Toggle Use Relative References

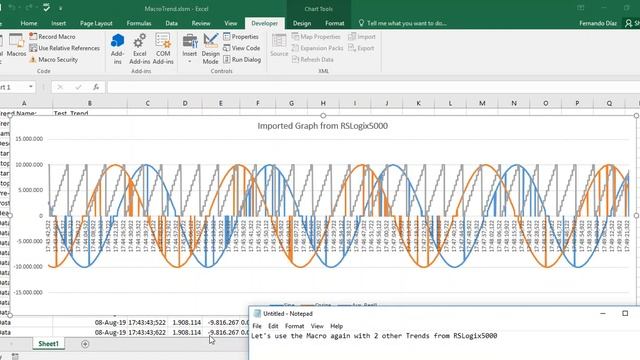pyautogui.click(x=64, y=48)
